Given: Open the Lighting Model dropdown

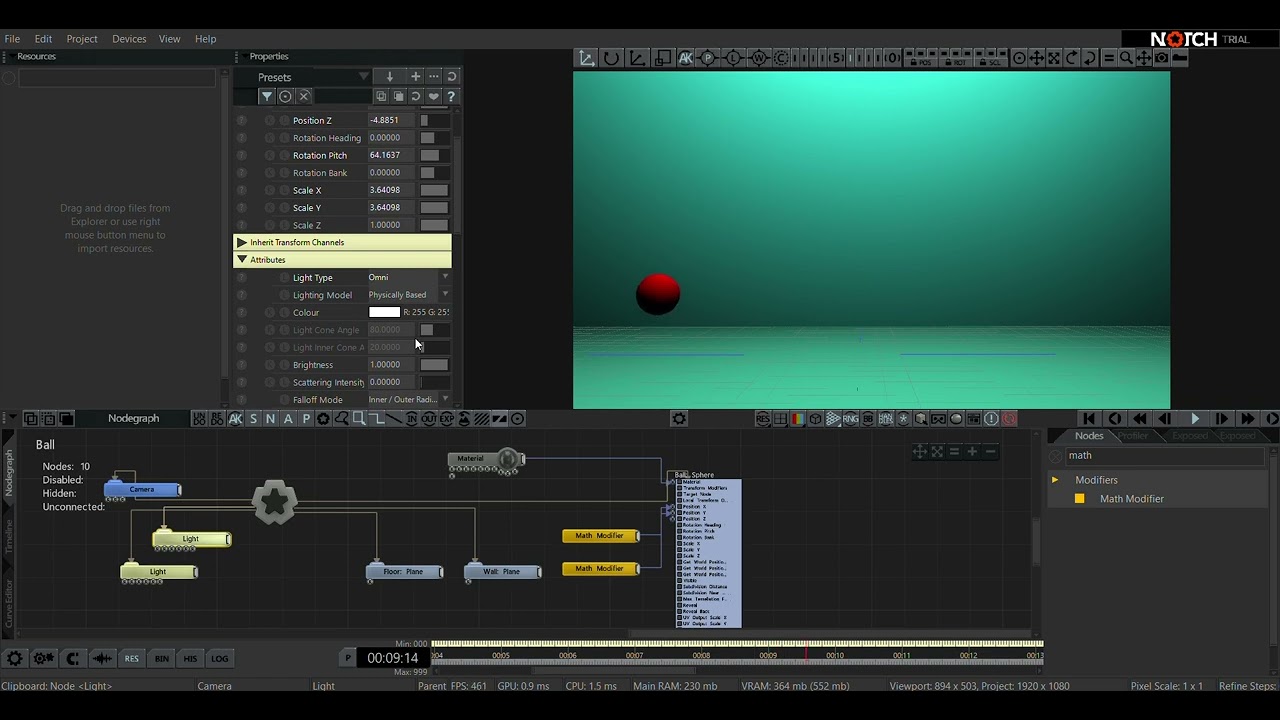Looking at the screenshot, I should pyautogui.click(x=408, y=295).
